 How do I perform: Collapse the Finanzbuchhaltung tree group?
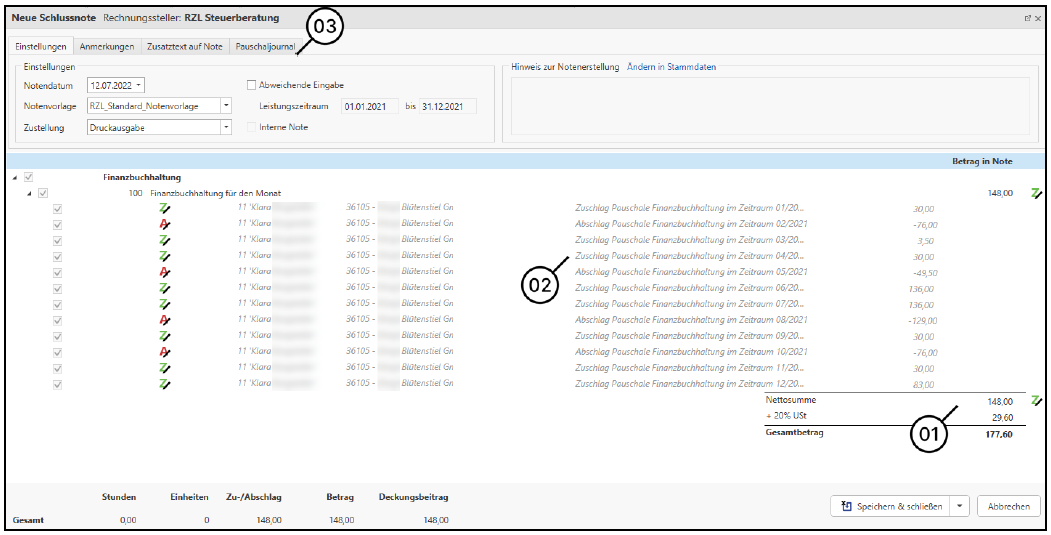tap(15, 178)
